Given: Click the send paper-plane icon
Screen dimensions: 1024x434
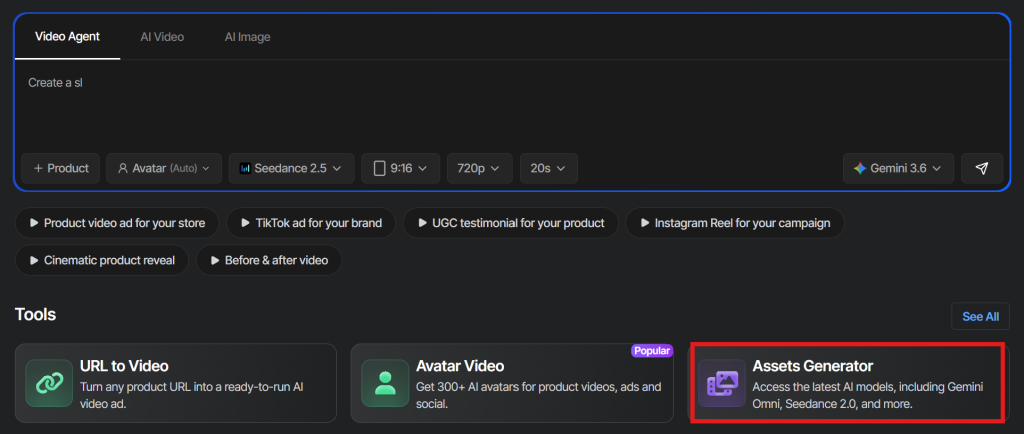Looking at the screenshot, I should click(982, 168).
